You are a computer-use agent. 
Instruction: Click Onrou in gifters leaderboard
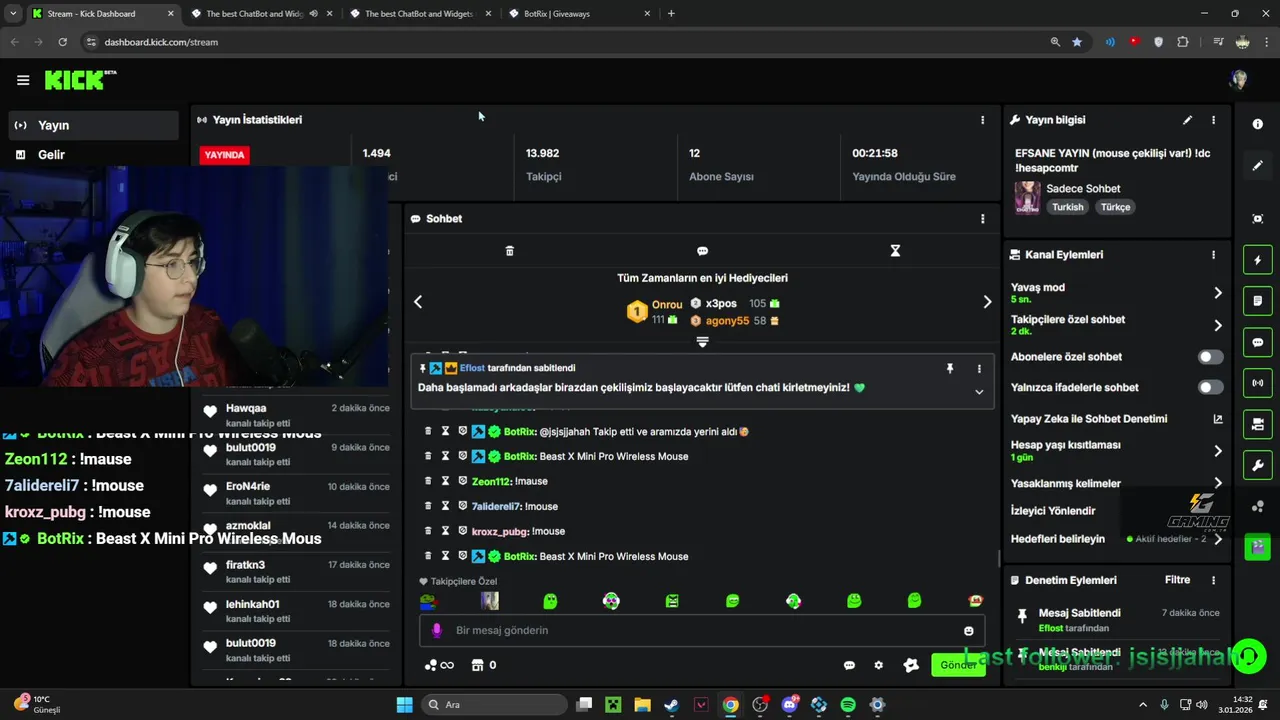click(x=667, y=305)
